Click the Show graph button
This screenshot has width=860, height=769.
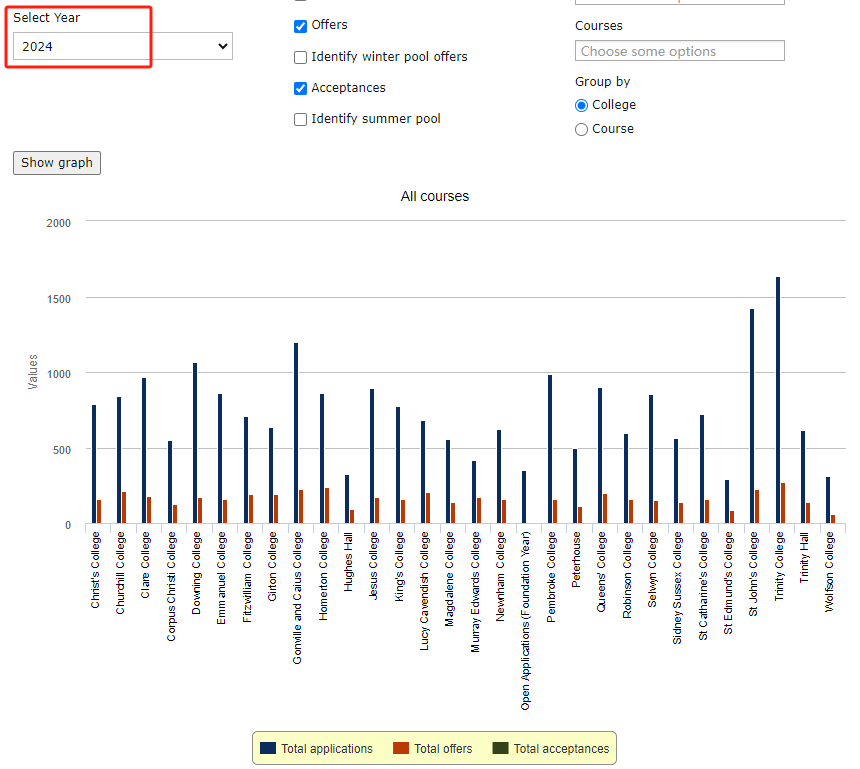tap(57, 163)
